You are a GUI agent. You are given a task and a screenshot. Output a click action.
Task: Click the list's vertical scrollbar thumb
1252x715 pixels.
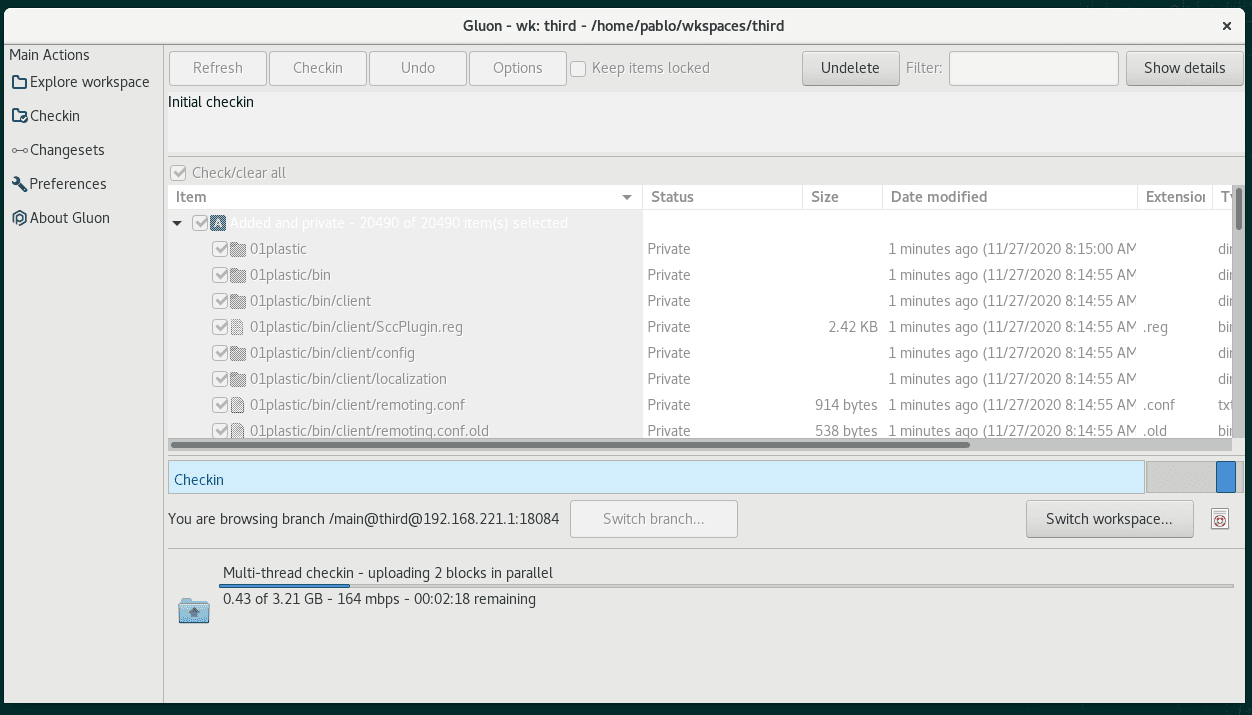[1239, 208]
